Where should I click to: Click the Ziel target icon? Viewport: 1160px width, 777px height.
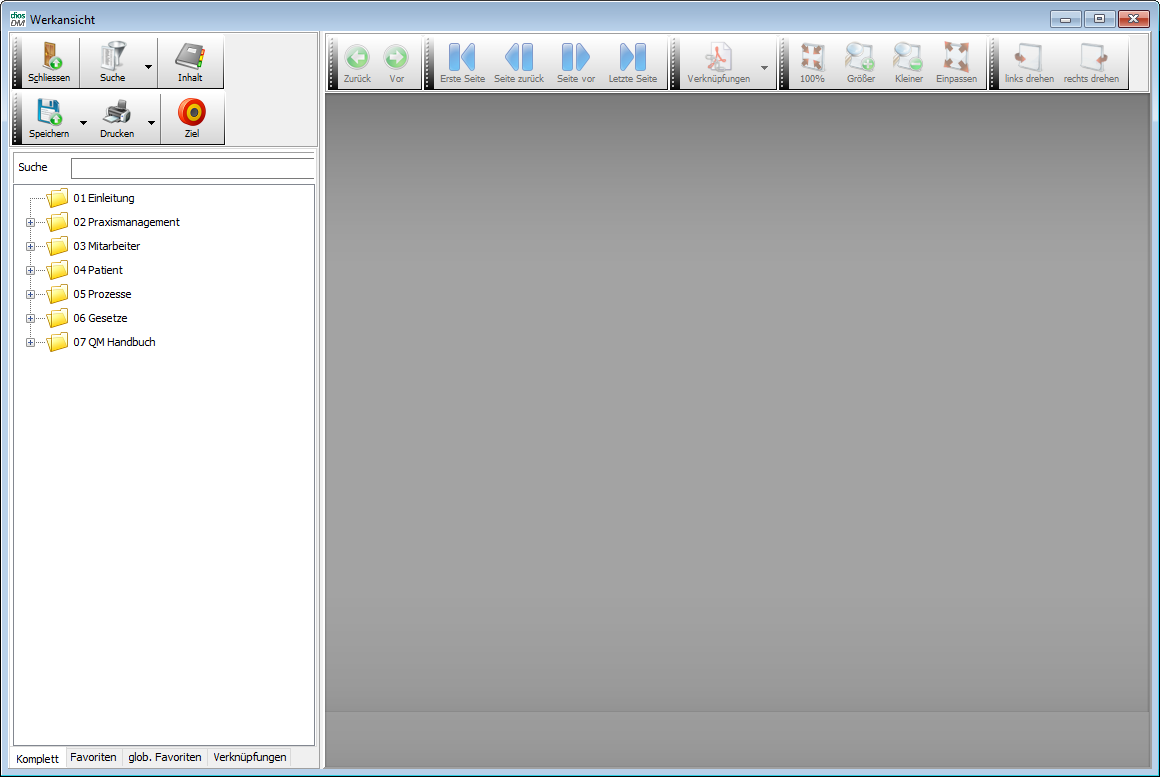click(x=191, y=112)
